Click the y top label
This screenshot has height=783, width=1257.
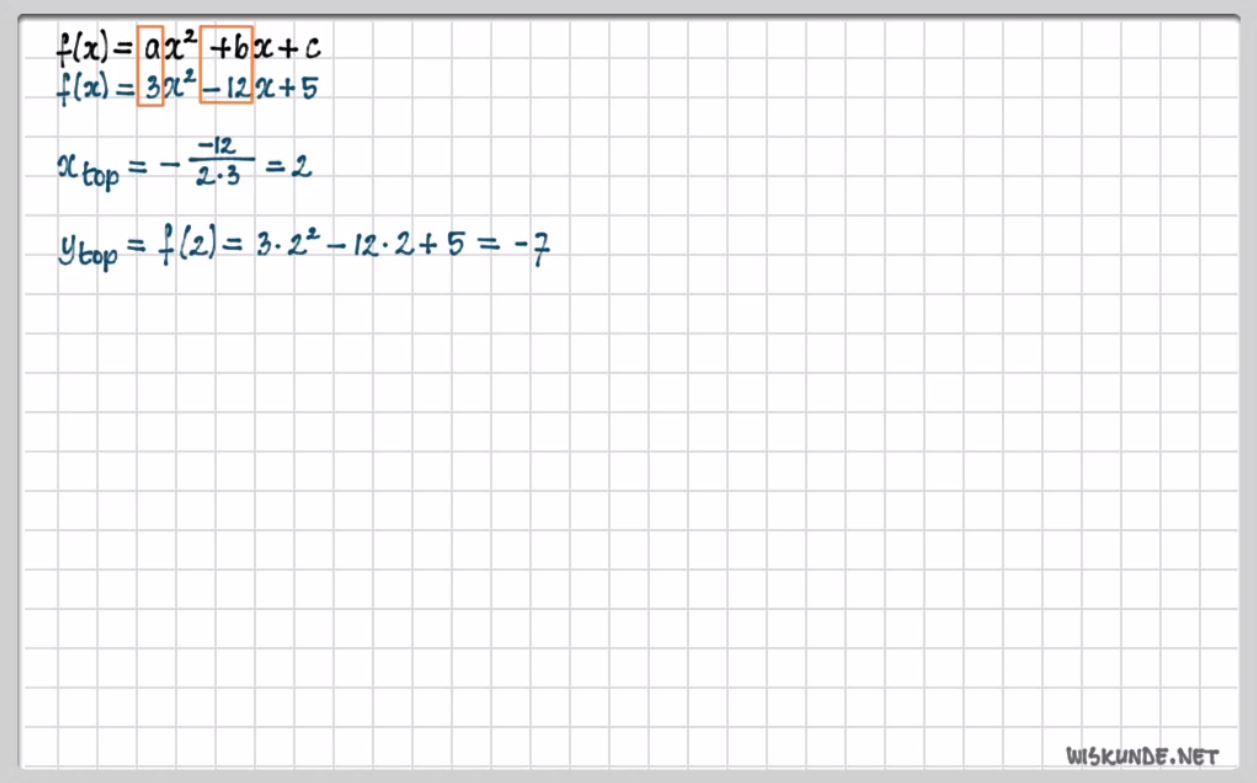pyautogui.click(x=87, y=249)
